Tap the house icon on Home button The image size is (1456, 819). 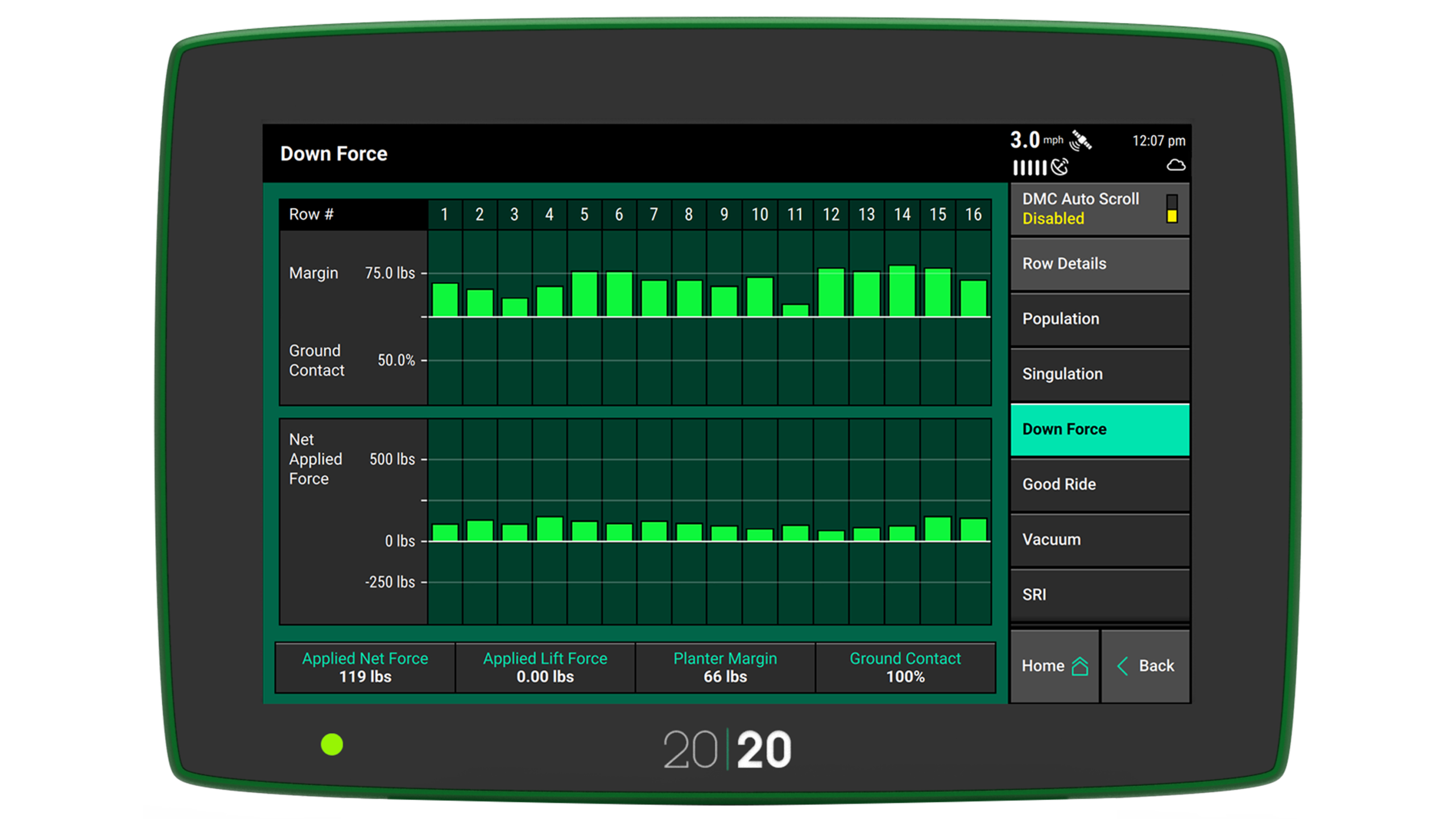pos(1079,666)
